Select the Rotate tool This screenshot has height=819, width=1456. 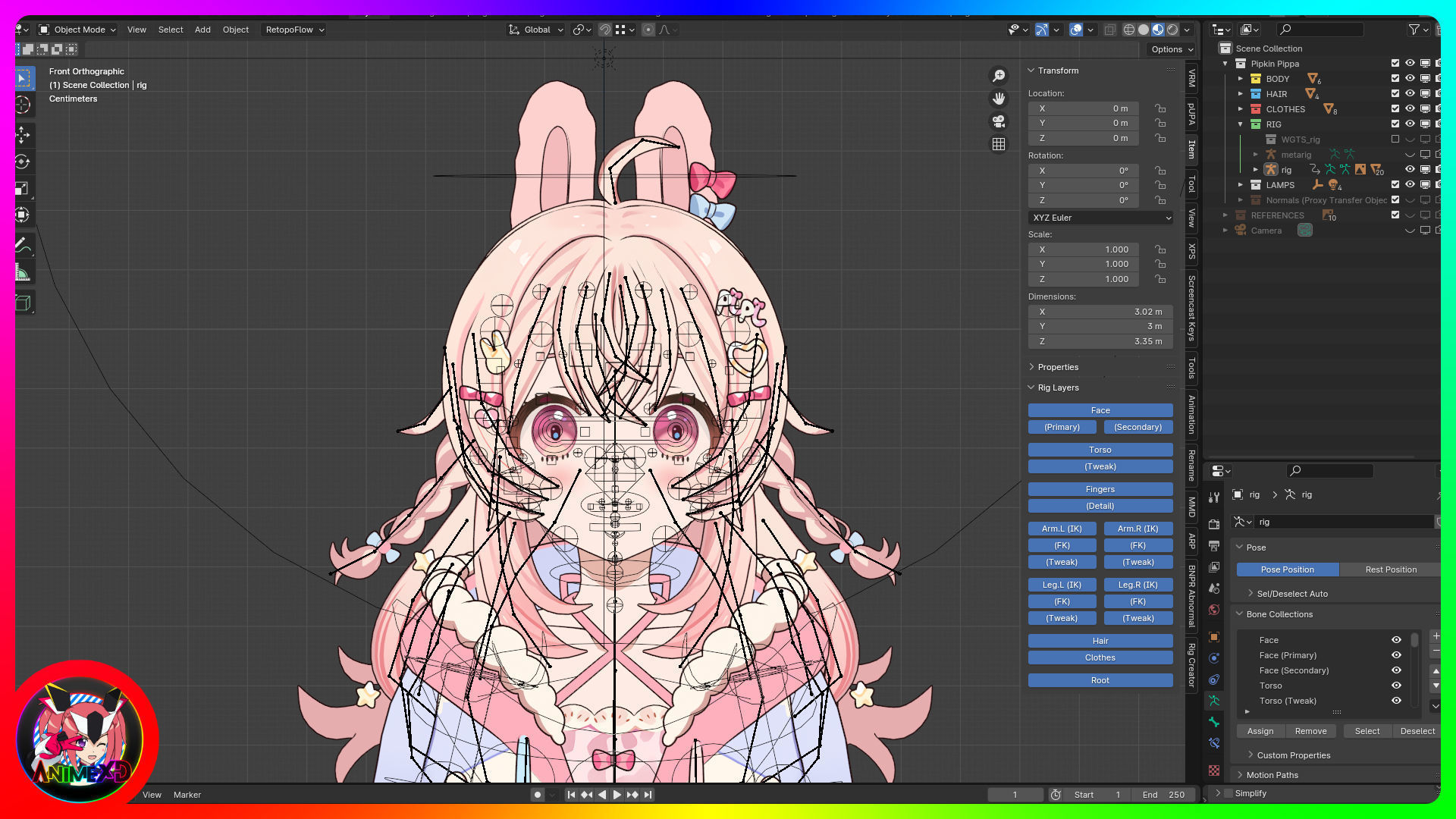[23, 162]
